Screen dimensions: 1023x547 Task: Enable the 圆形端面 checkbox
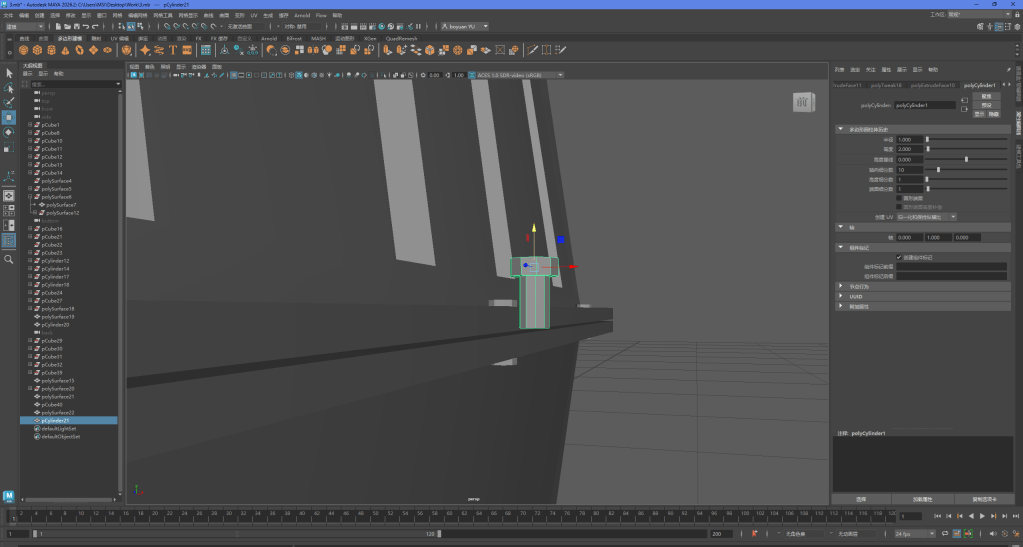pos(898,198)
